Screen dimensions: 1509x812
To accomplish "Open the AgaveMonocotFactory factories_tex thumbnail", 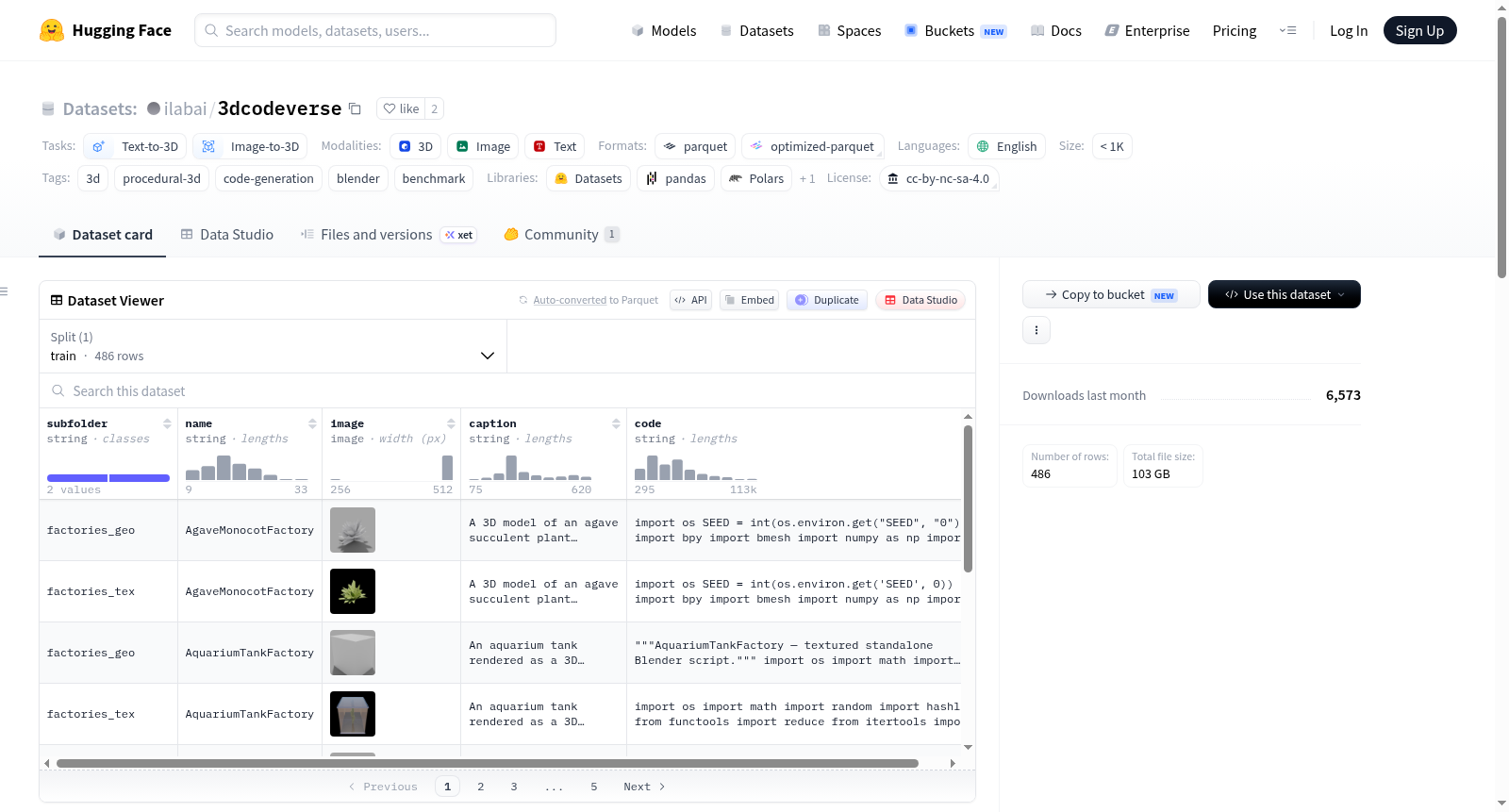I will pos(353,591).
